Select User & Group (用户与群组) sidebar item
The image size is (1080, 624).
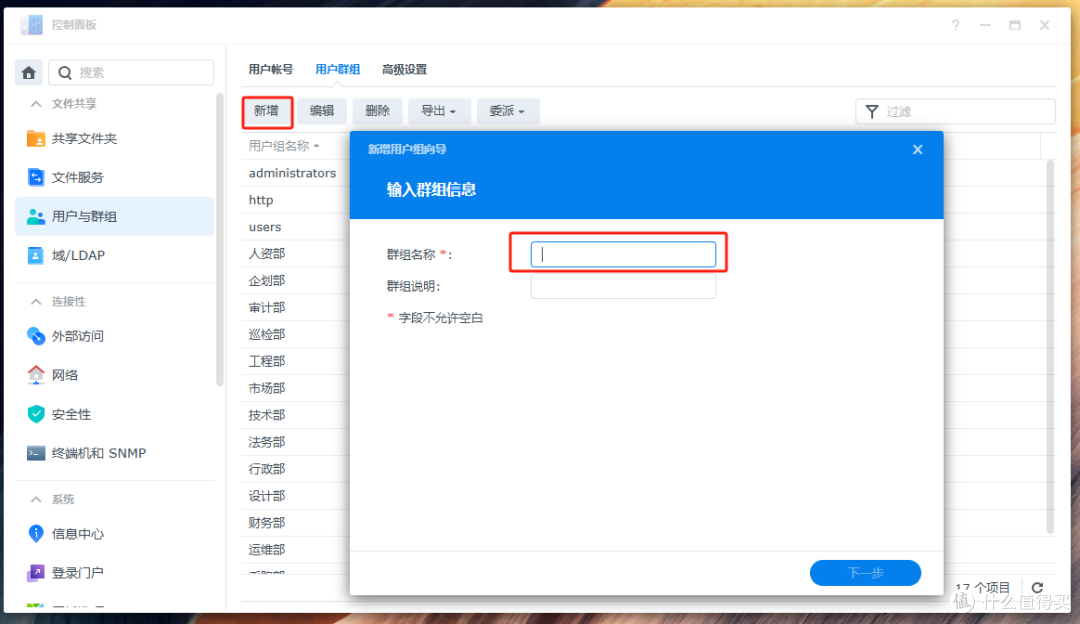114,216
